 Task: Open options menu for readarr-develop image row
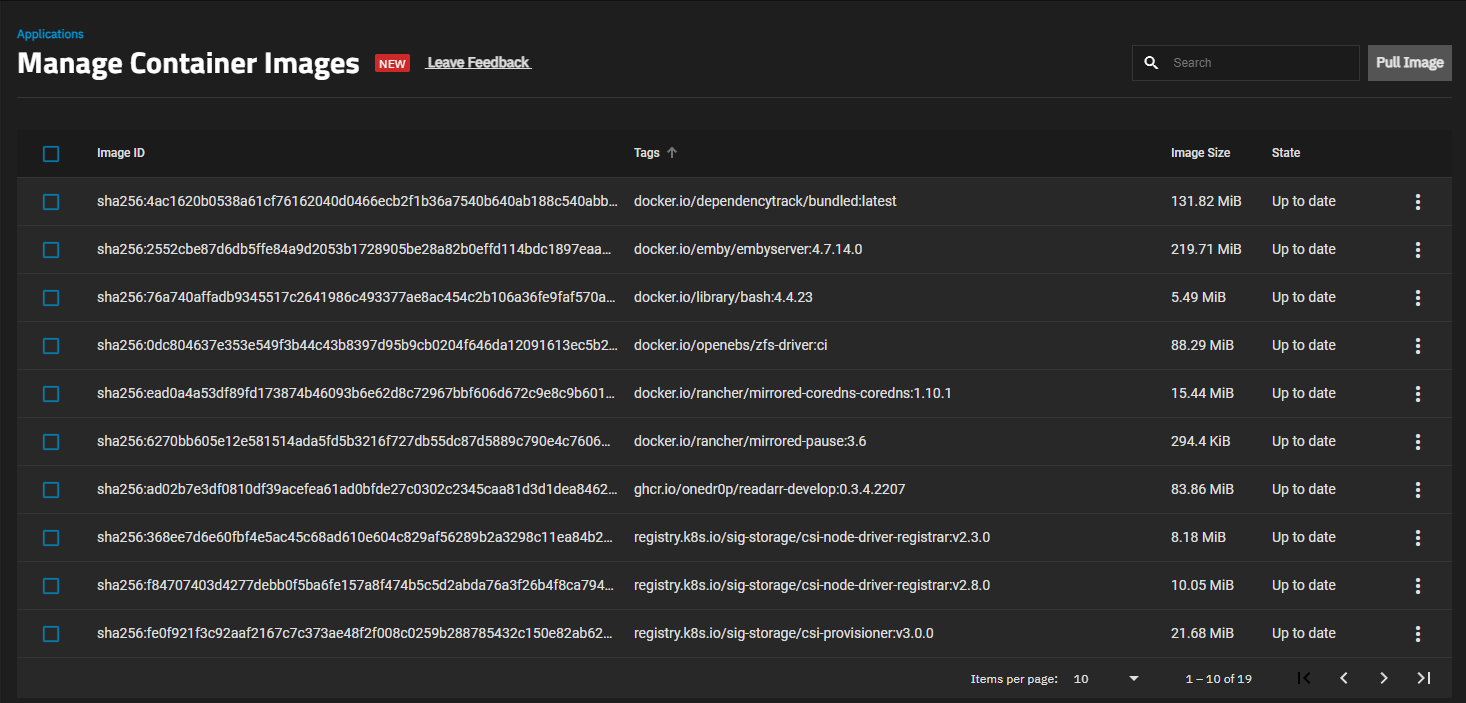pos(1417,490)
